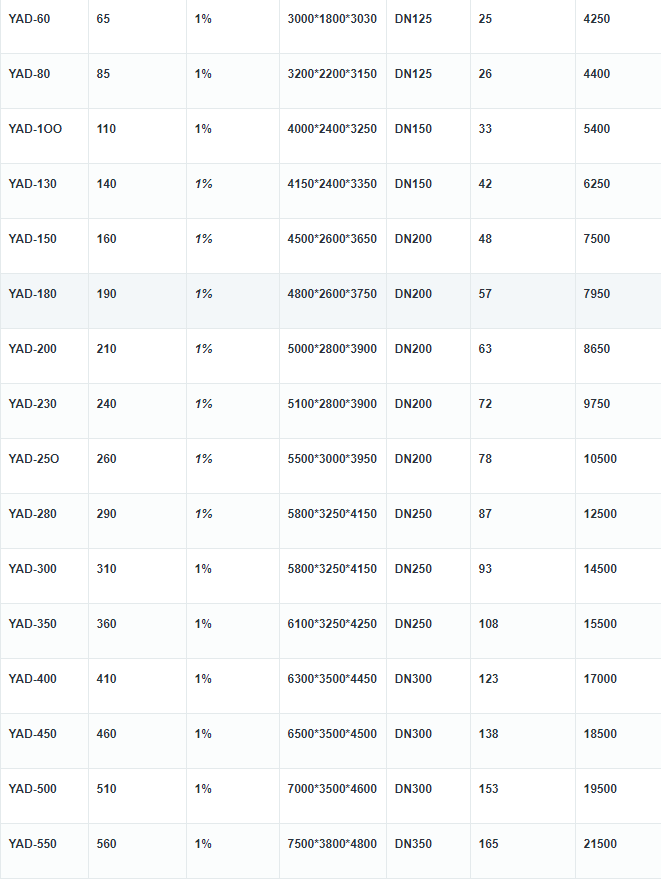Image resolution: width=661 pixels, height=879 pixels.
Task: Click the 21500 value cell
Action: [x=600, y=844]
